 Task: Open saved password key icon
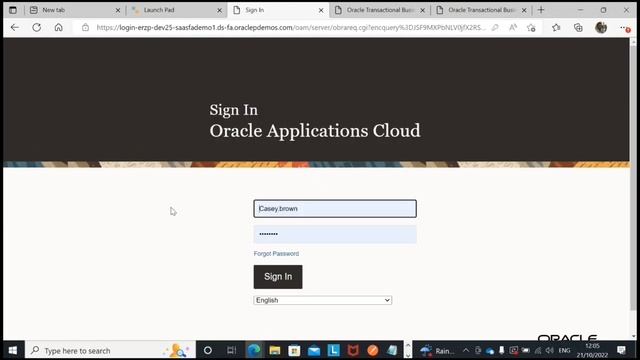[495, 27]
